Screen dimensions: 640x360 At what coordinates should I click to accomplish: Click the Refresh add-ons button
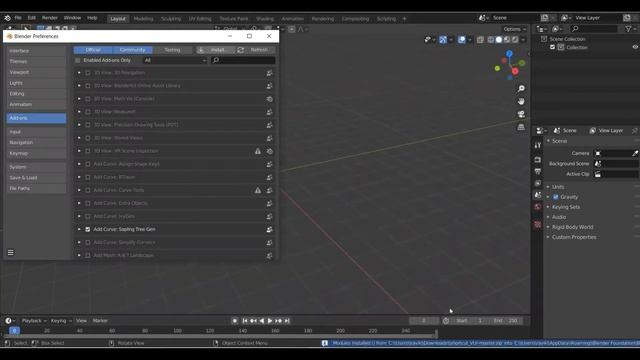(x=256, y=50)
